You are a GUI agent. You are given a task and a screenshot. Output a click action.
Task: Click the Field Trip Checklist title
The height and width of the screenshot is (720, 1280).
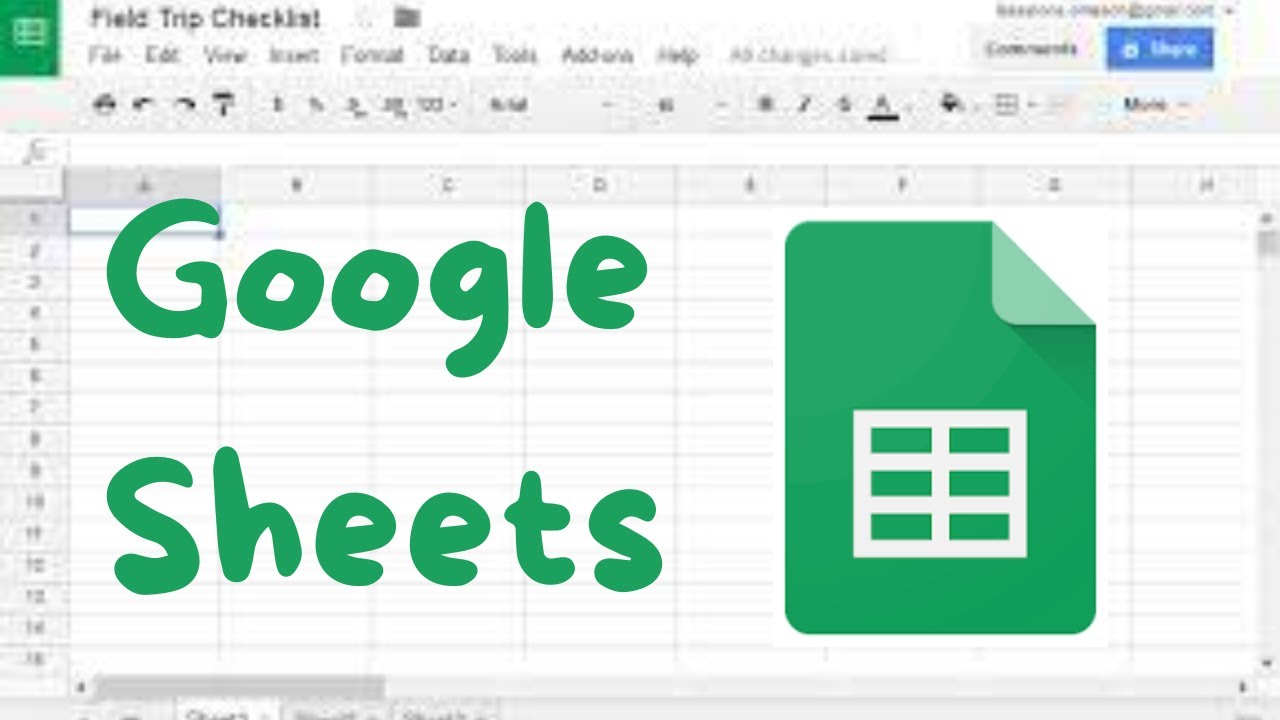coord(205,18)
